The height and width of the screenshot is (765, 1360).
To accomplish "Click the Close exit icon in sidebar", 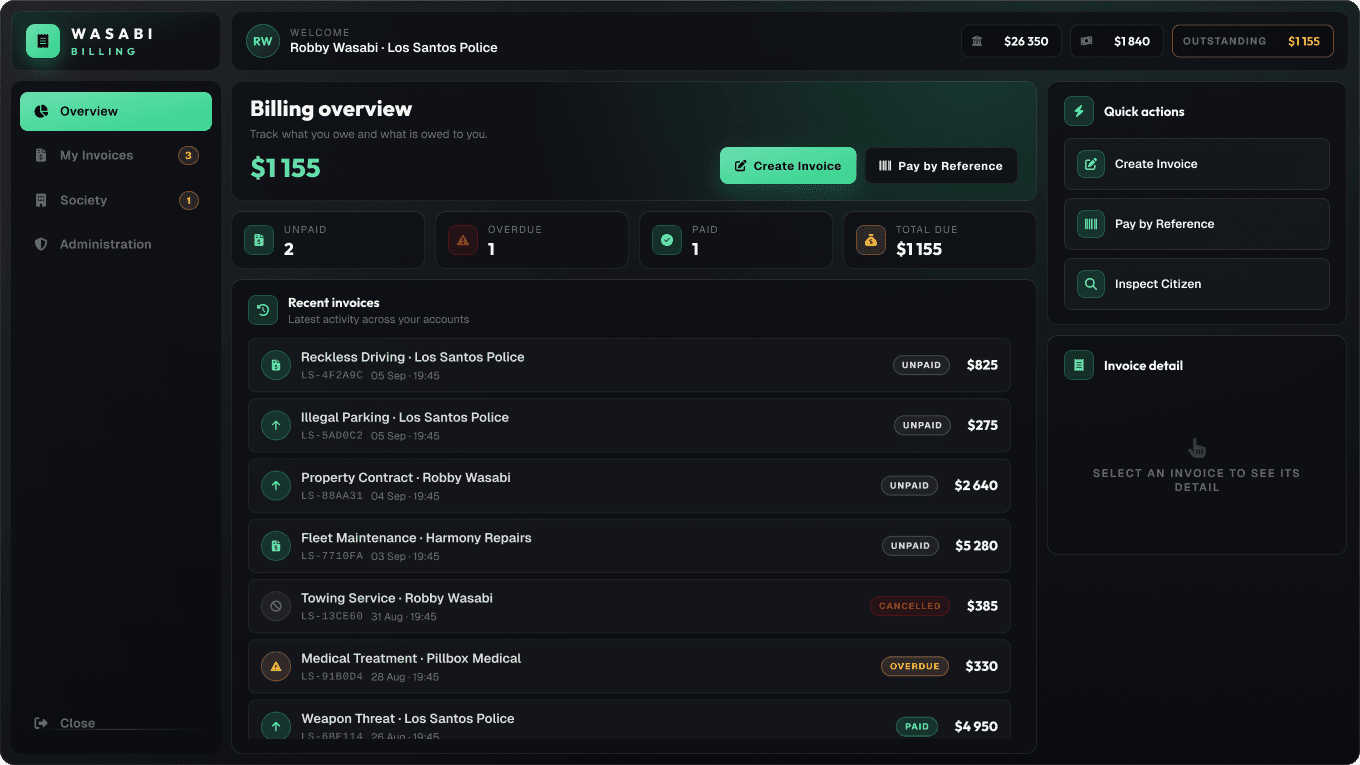I will [41, 723].
